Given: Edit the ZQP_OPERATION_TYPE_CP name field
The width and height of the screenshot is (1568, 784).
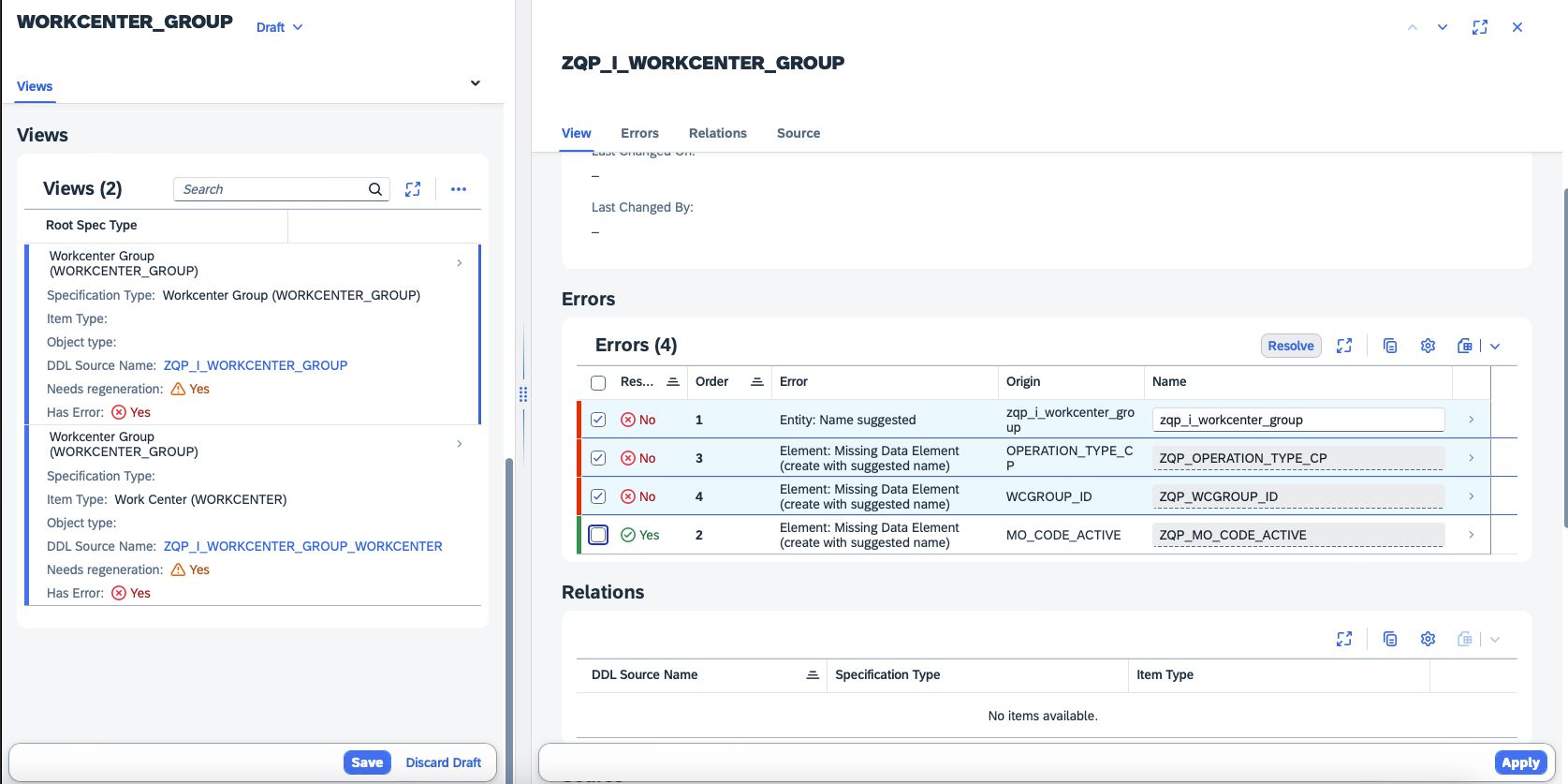Looking at the screenshot, I should pos(1297,458).
